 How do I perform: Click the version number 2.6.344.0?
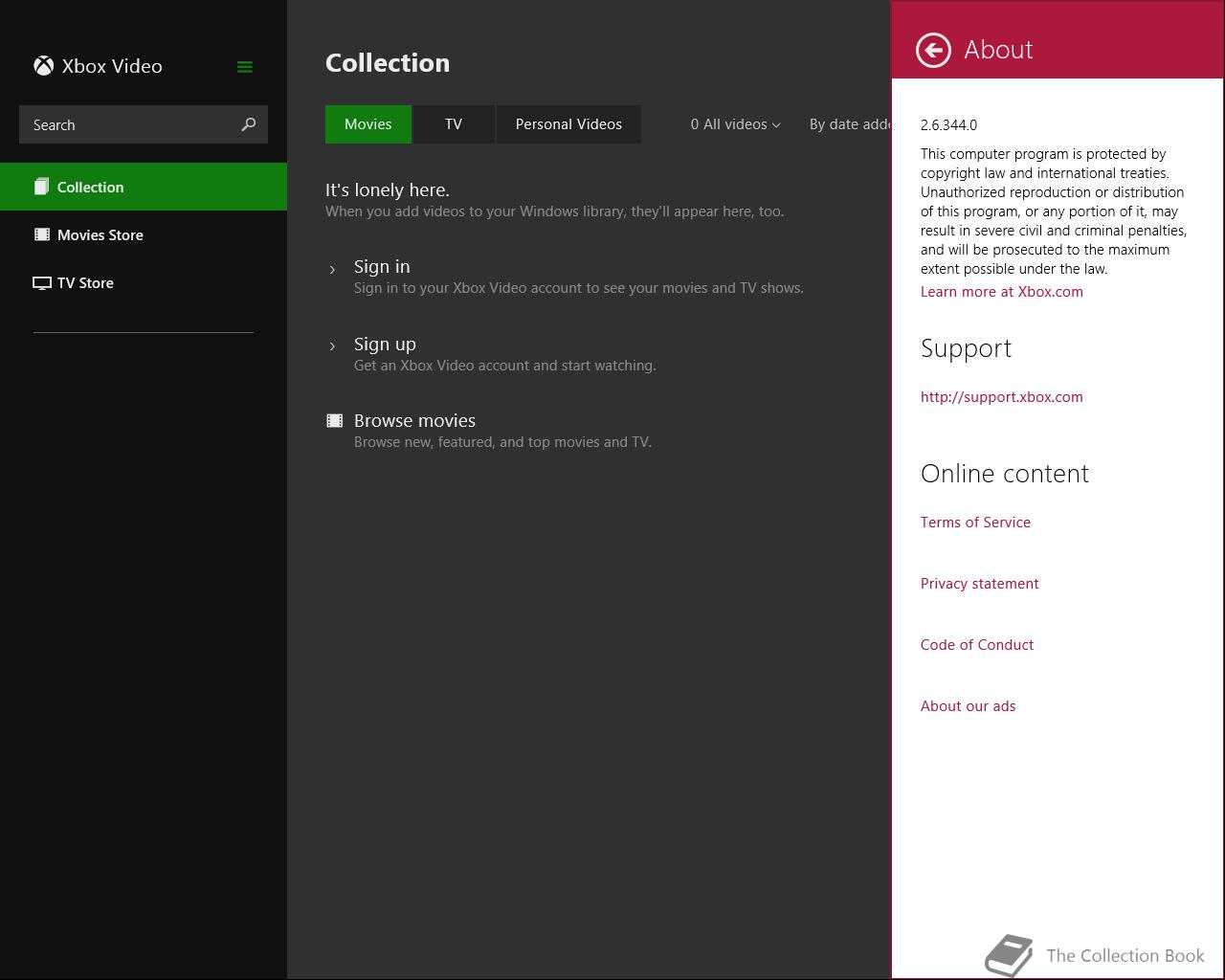coord(948,125)
